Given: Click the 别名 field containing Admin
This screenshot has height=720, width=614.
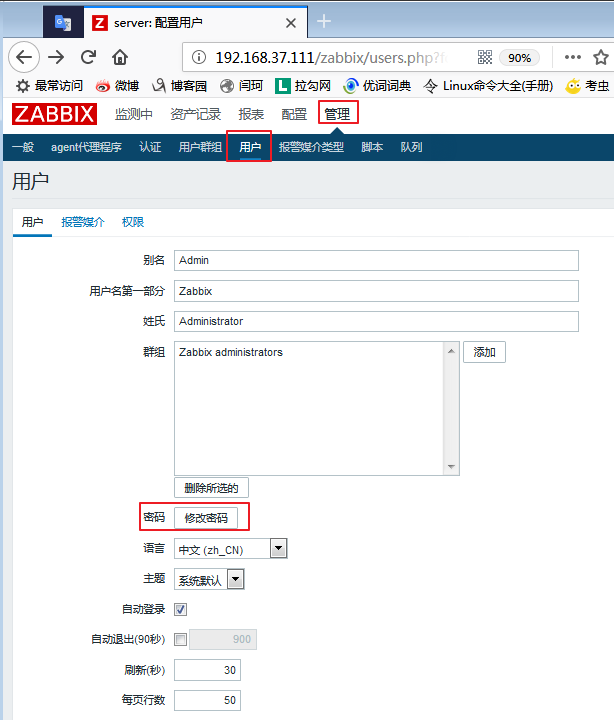Looking at the screenshot, I should [376, 260].
